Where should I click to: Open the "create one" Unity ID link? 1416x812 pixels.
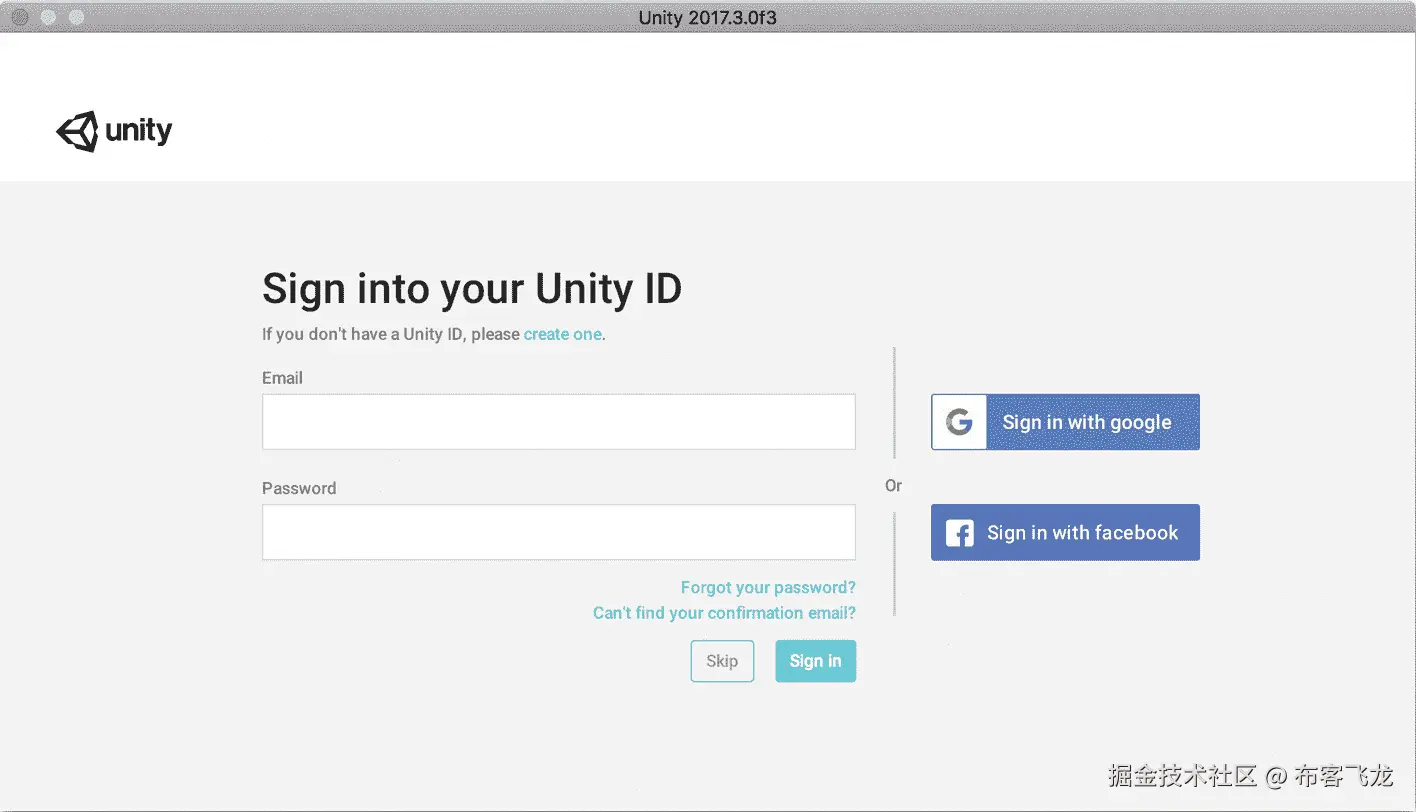click(562, 334)
